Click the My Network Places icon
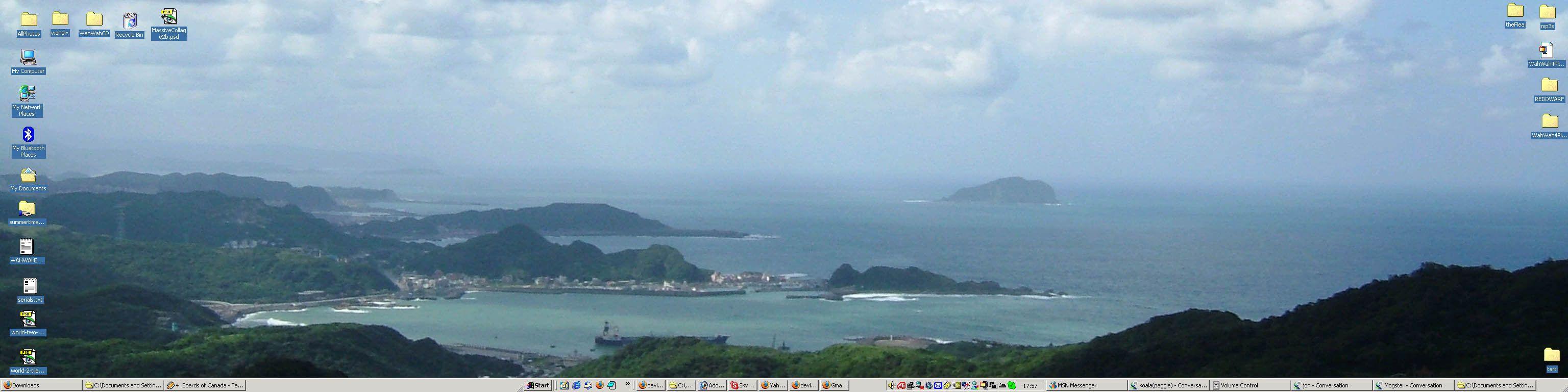 pyautogui.click(x=28, y=94)
